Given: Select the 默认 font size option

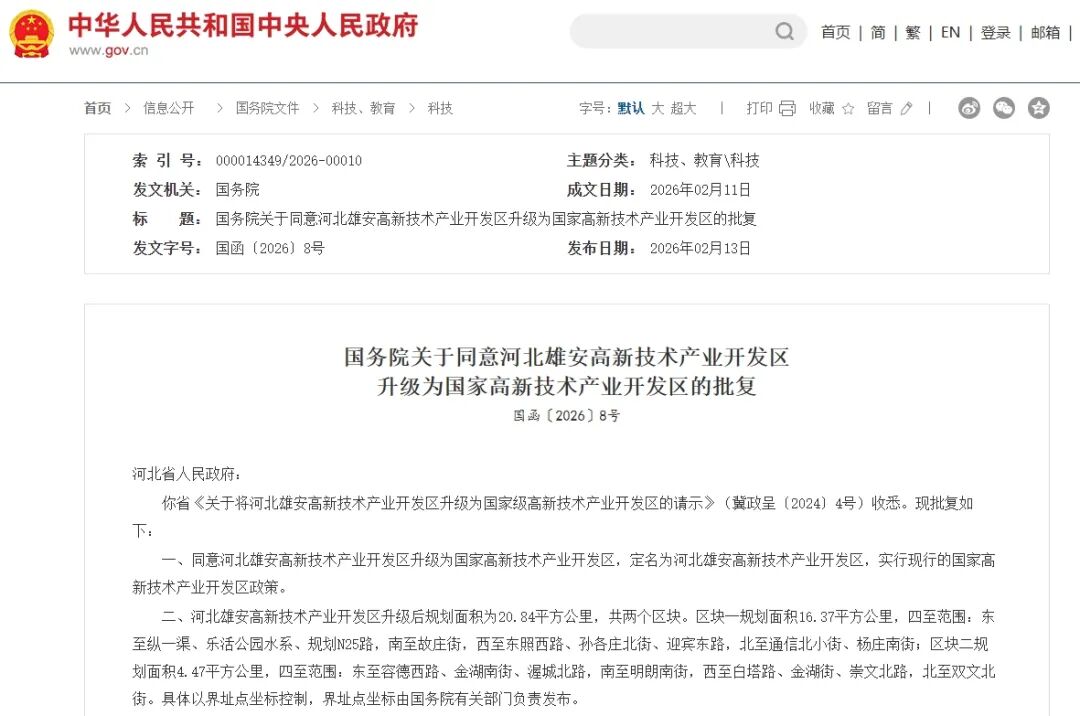Looking at the screenshot, I should [631, 108].
